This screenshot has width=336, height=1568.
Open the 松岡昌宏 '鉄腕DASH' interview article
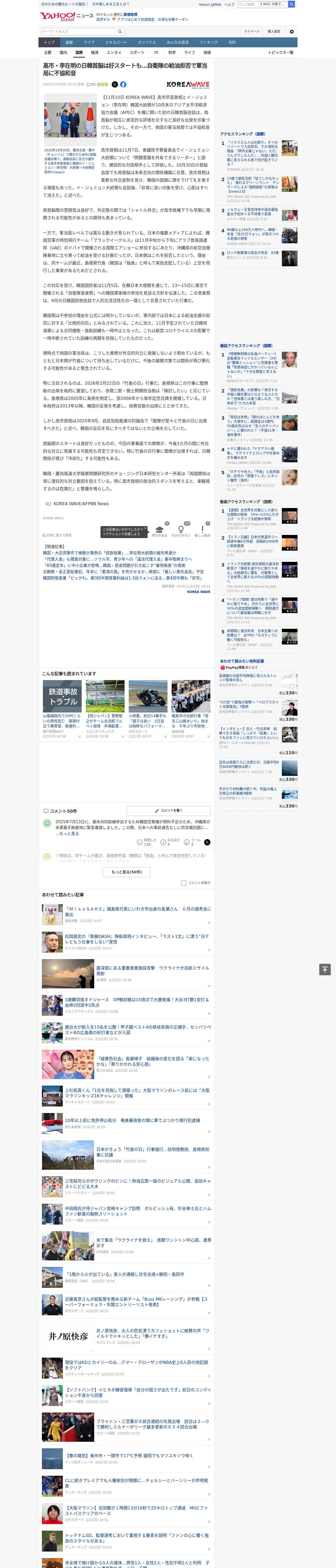click(137, 939)
